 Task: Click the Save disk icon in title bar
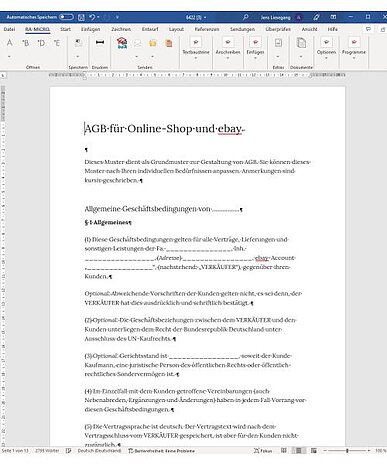point(81,17)
